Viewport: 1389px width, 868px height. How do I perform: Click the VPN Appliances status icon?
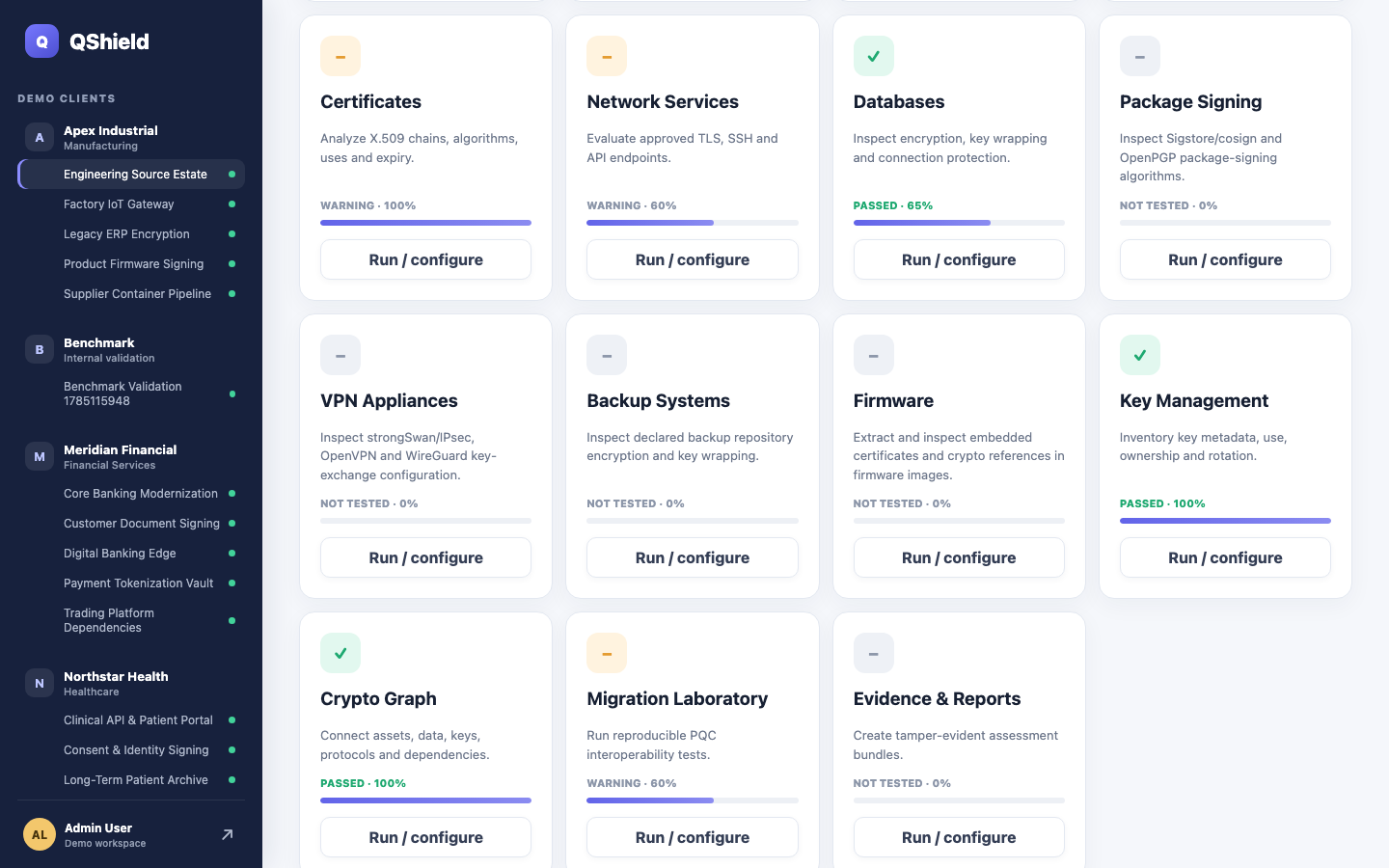tap(340, 355)
